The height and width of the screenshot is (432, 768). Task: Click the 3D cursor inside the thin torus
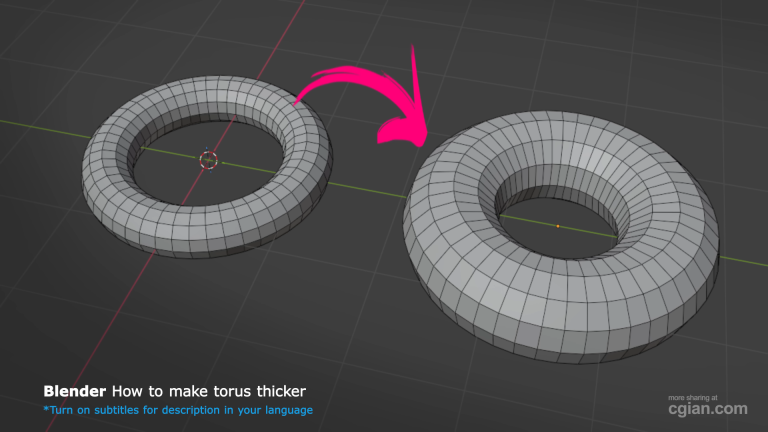[209, 160]
